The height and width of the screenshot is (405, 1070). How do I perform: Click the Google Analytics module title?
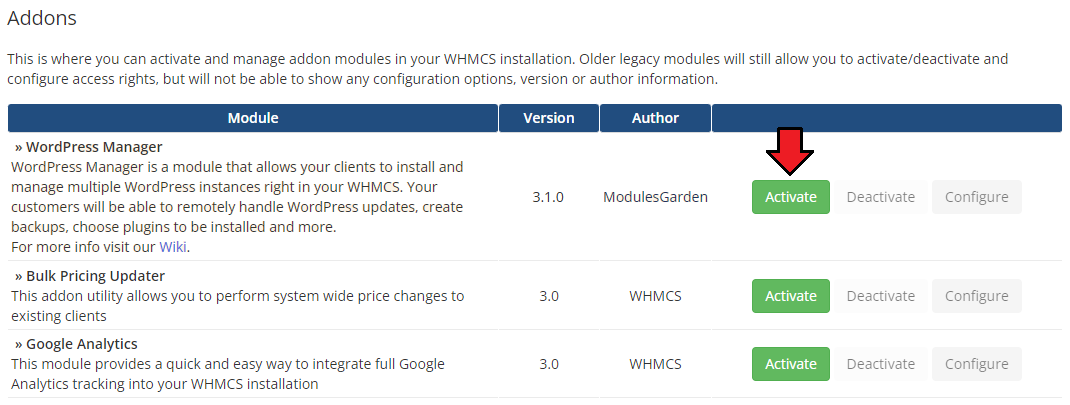click(x=76, y=344)
